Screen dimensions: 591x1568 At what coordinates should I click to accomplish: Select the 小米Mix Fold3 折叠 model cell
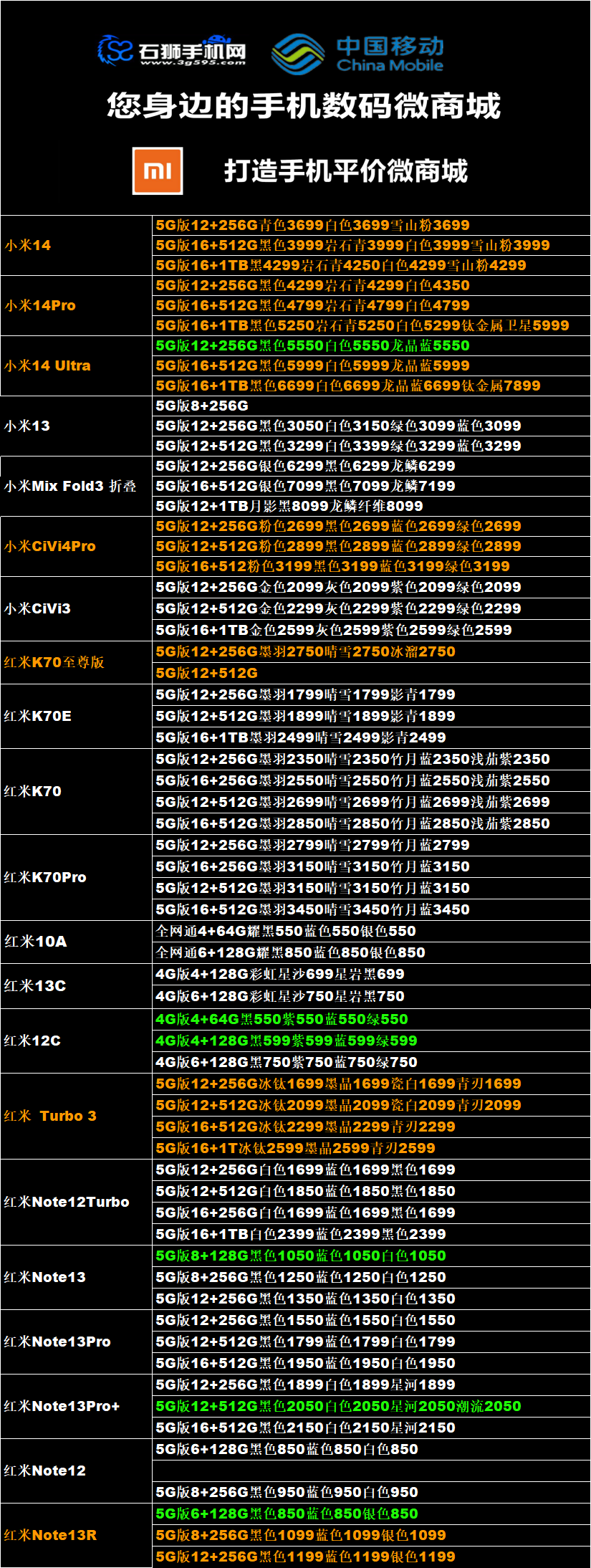pyautogui.click(x=77, y=486)
